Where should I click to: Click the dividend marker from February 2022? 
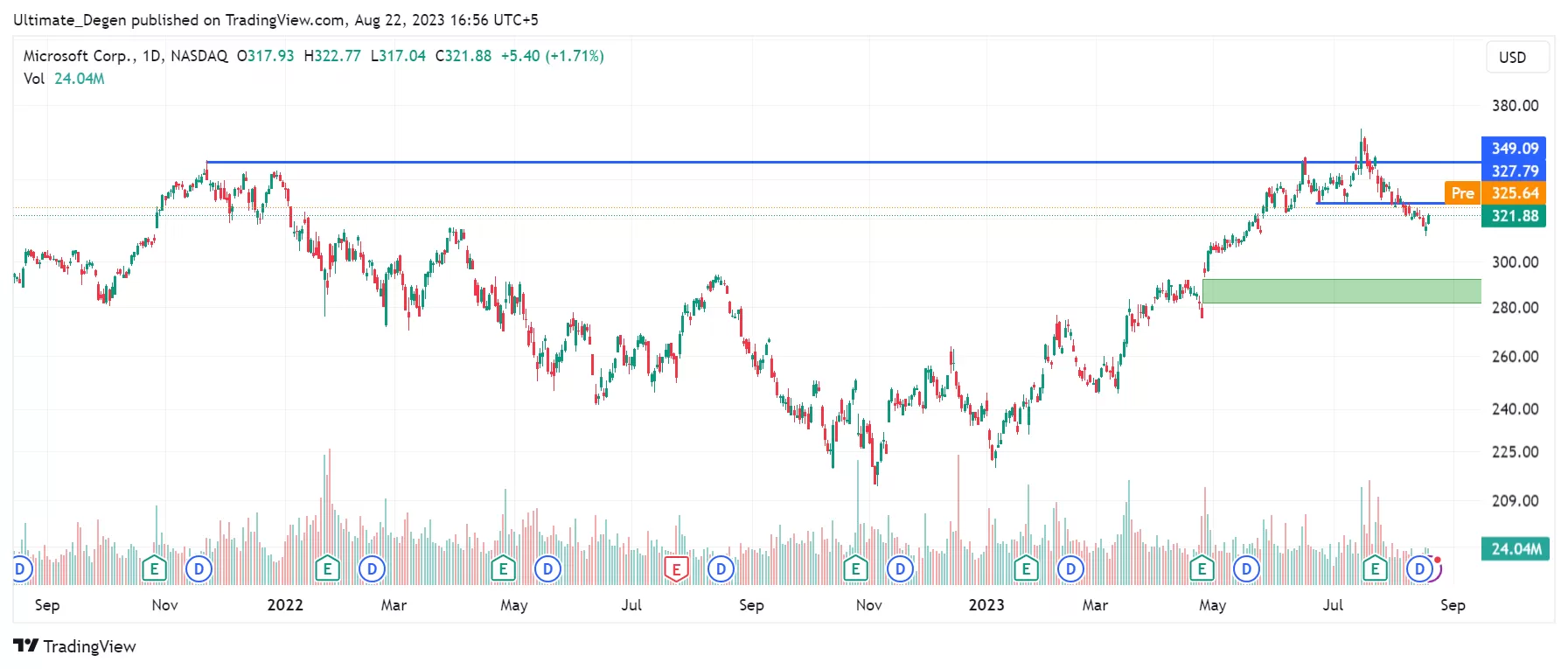[372, 569]
